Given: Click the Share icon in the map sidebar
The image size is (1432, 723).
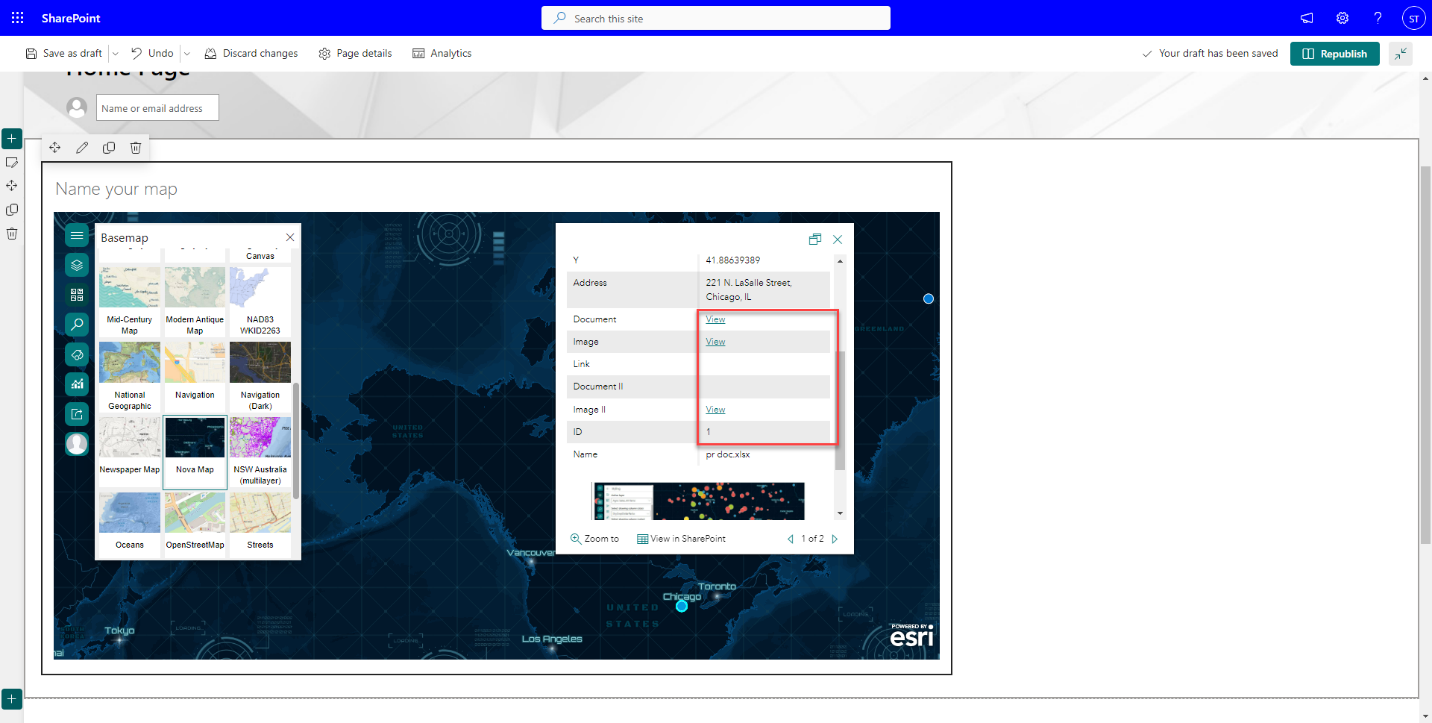Looking at the screenshot, I should pos(77,413).
